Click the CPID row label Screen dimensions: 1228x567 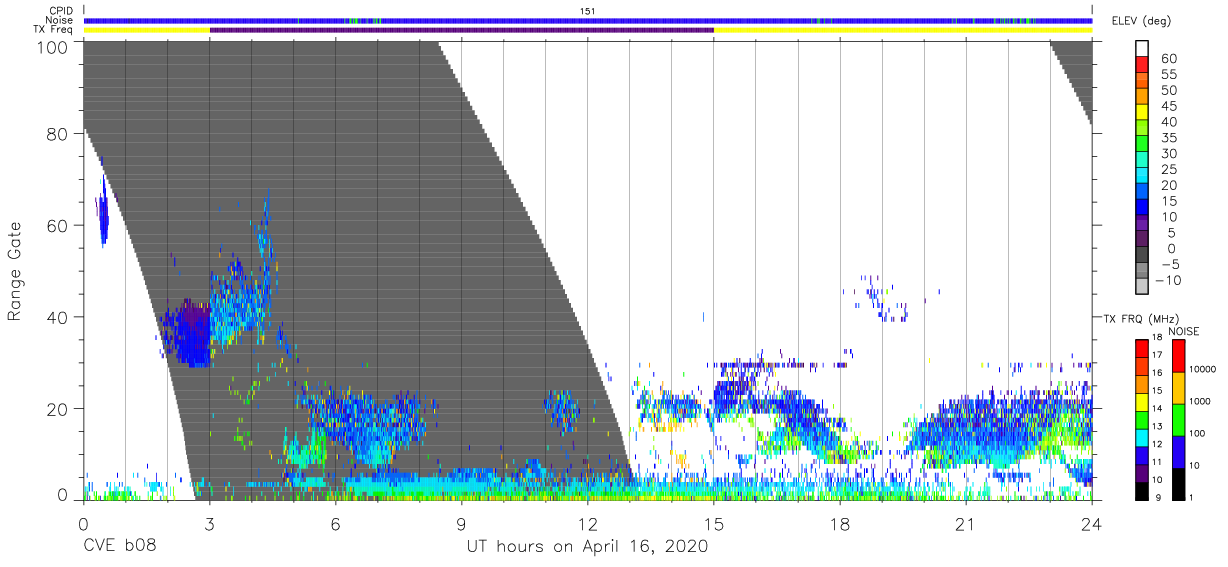[62, 11]
